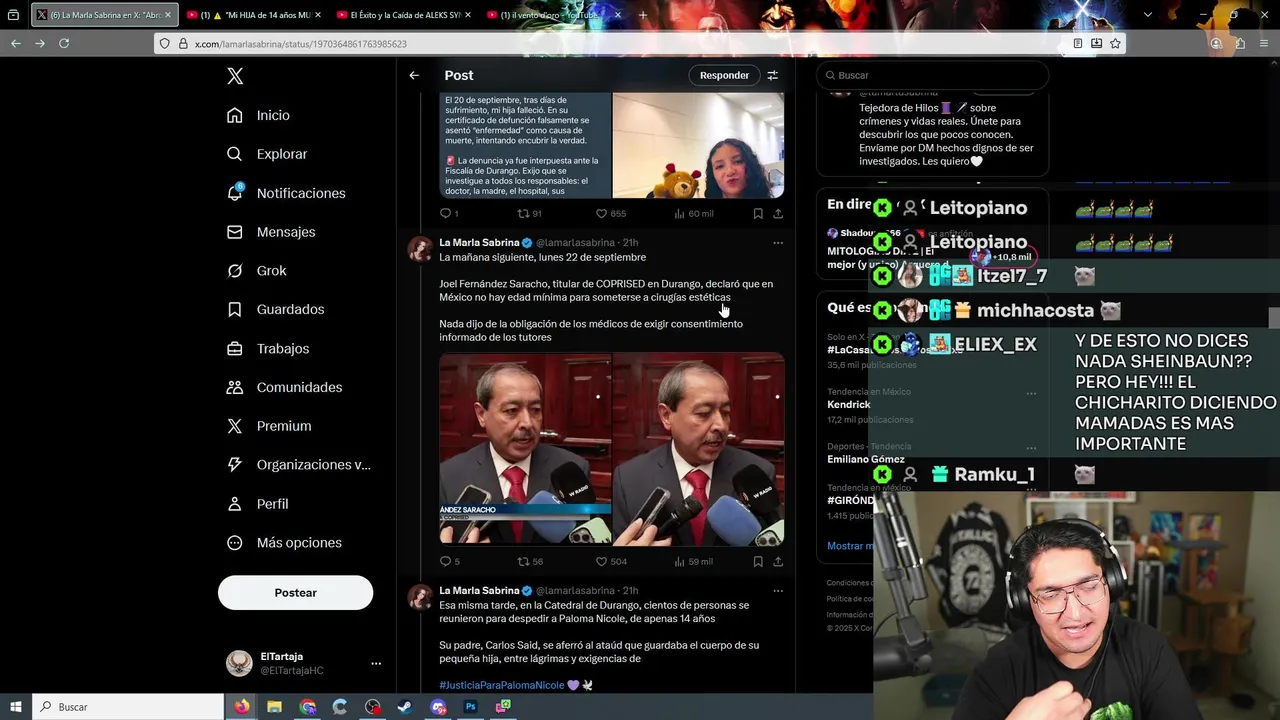The width and height of the screenshot is (1280, 720).
Task: Open Kendrick trending topic
Action: point(849,404)
